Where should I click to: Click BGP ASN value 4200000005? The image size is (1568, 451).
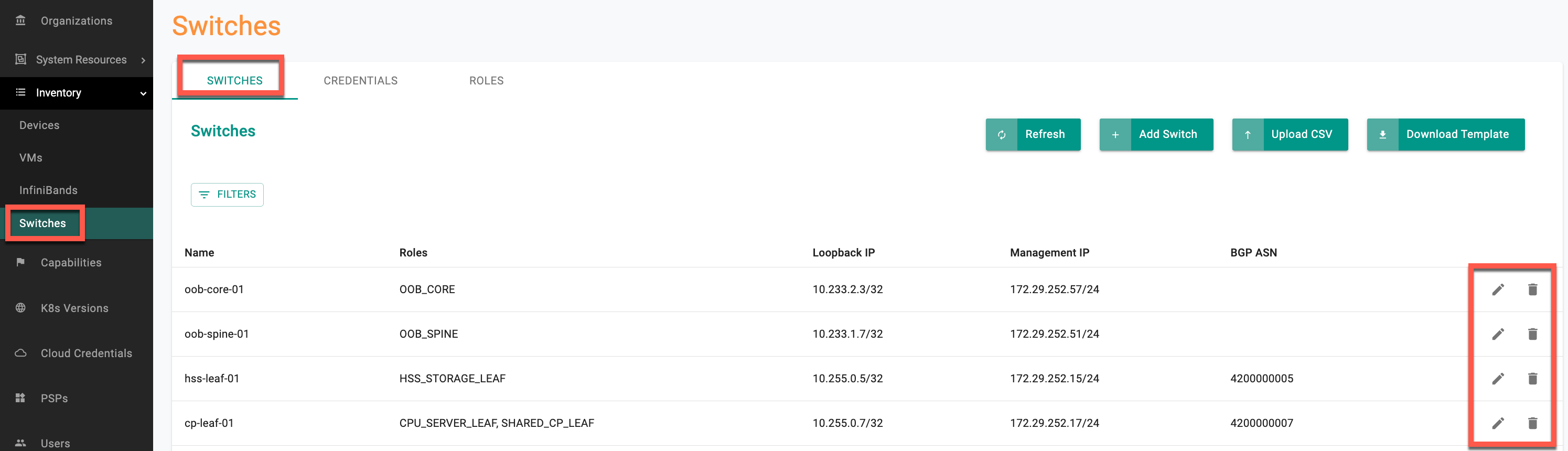(x=1261, y=378)
